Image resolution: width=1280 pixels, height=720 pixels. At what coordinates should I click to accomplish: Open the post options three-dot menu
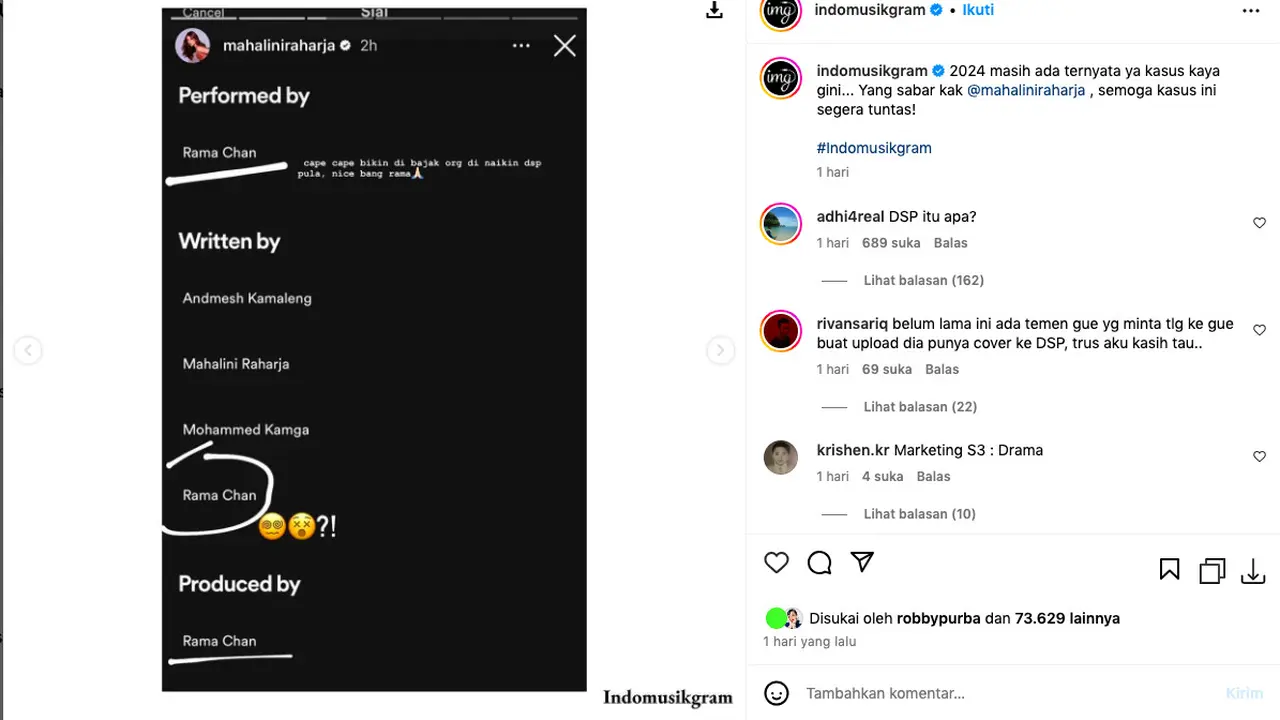(x=1251, y=9)
